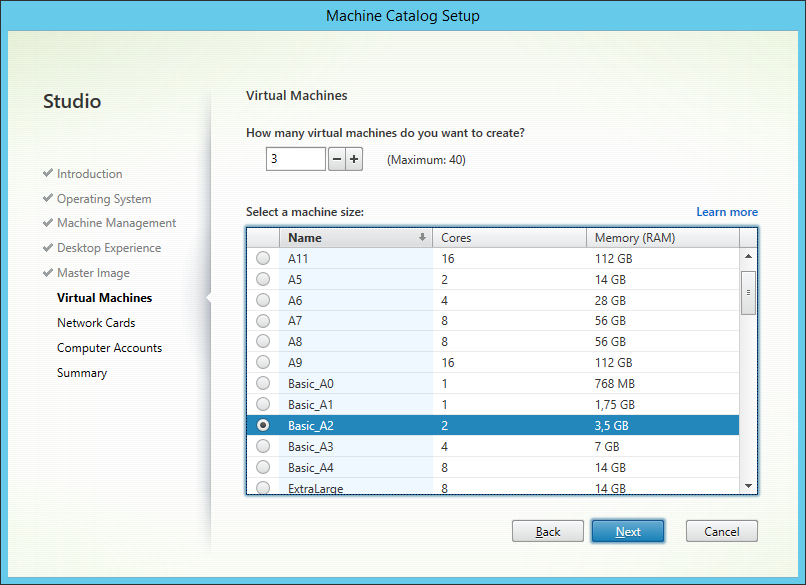Click the Basic_A2 name cell
Image resolution: width=806 pixels, height=585 pixels.
(356, 426)
